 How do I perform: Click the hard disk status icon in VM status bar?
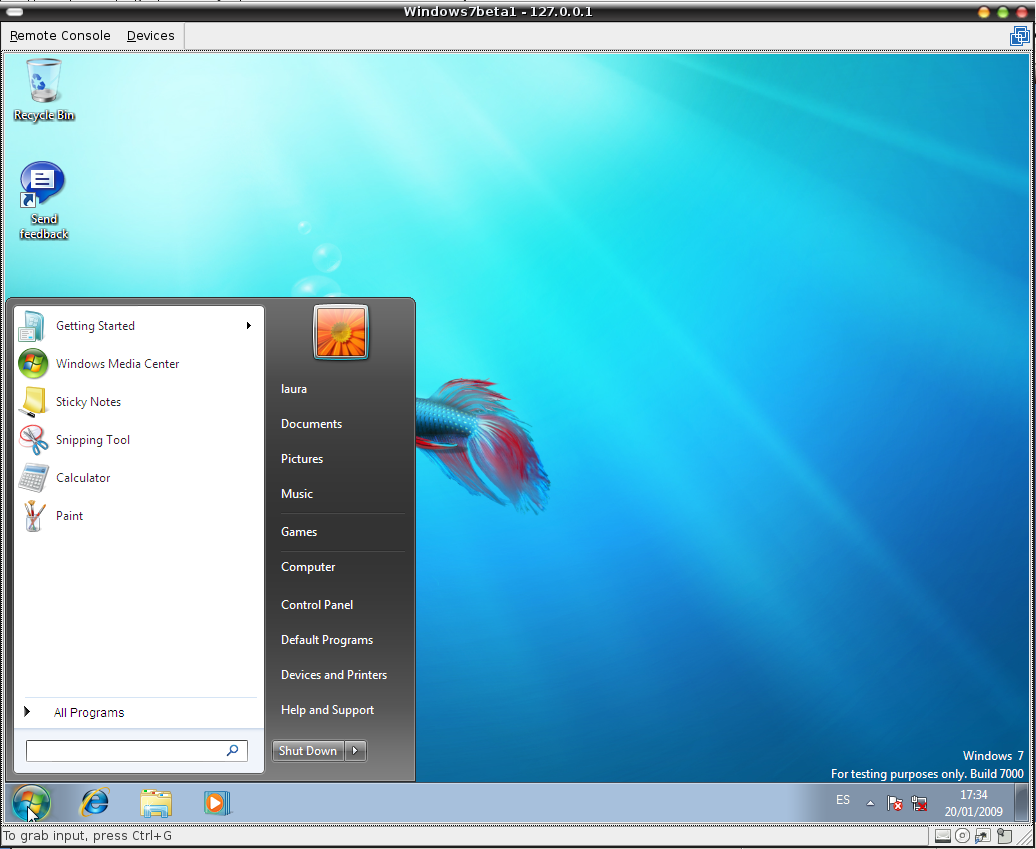point(943,836)
